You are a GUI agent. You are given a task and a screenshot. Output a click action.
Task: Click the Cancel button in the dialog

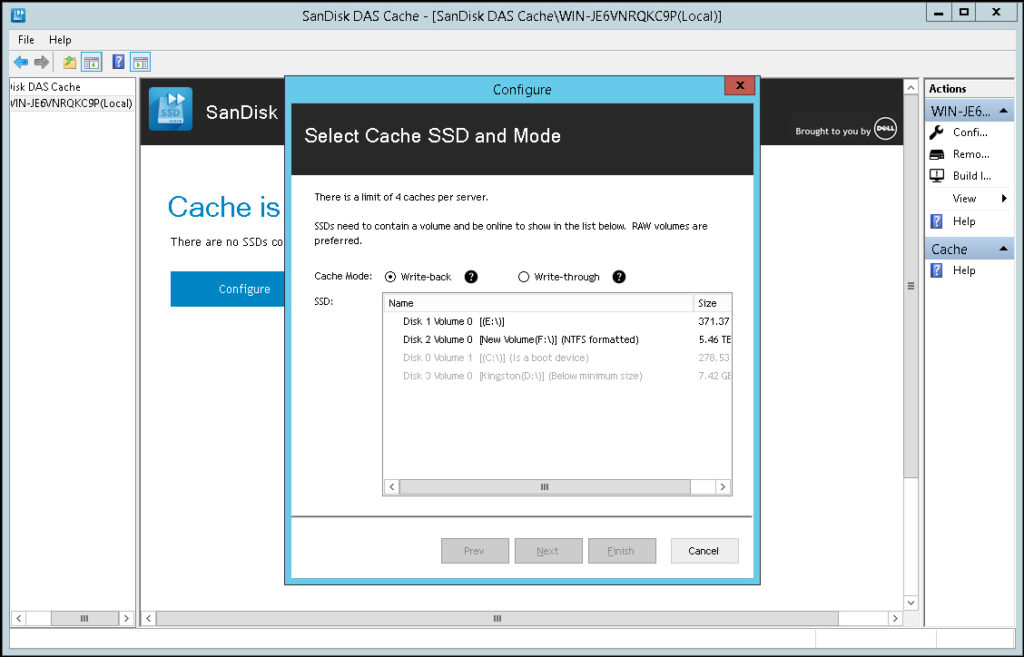(704, 551)
